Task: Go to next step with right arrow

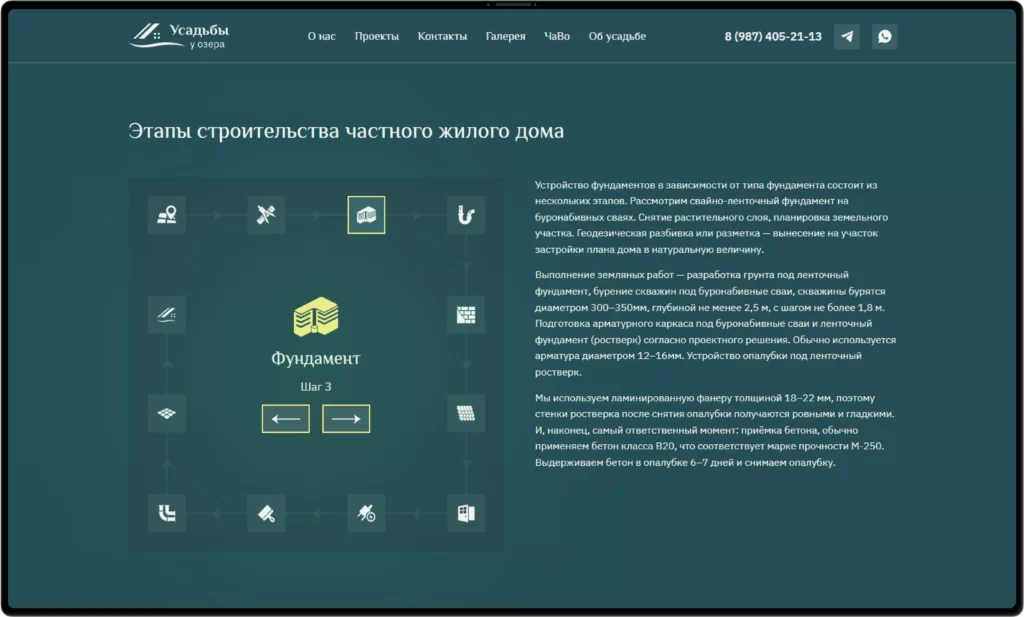Action: coord(346,419)
